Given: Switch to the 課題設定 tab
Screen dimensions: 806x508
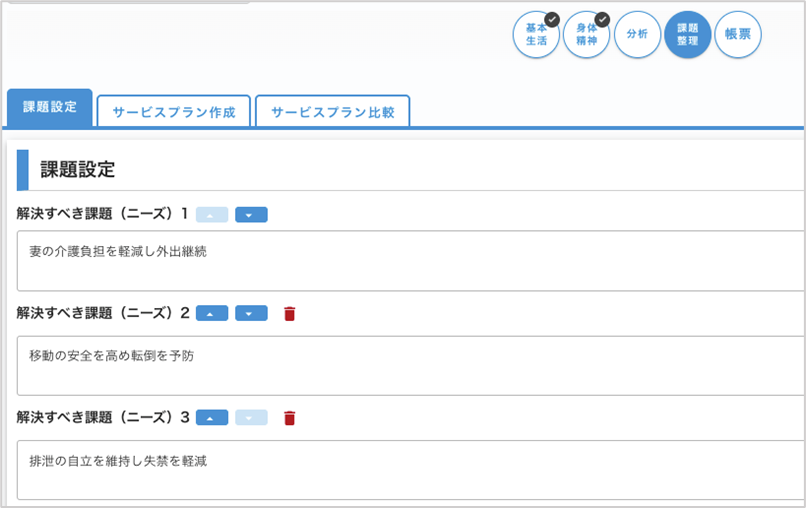Looking at the screenshot, I should pos(50,108).
